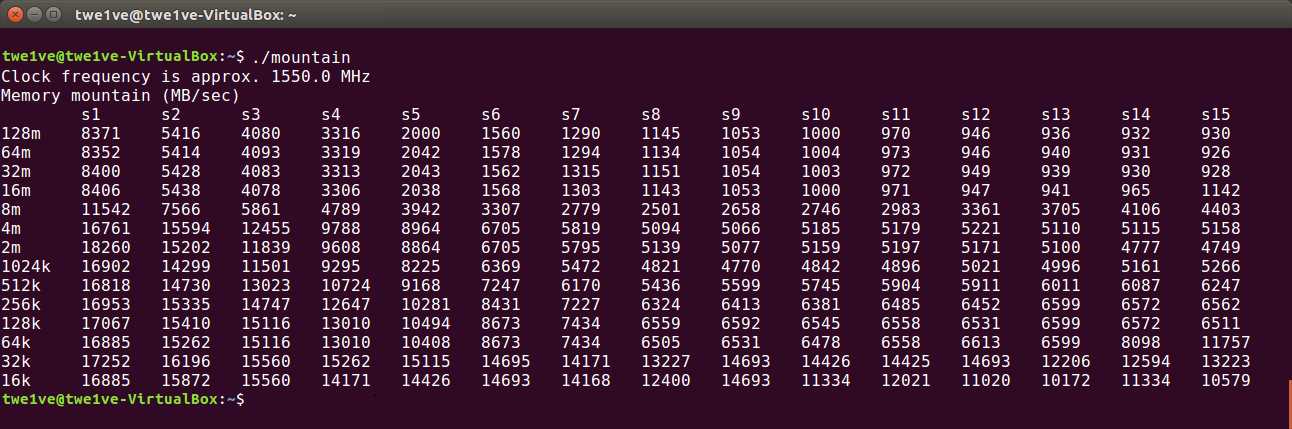Click the s12 column header
Viewport: 1292px width, 429px height.
click(976, 114)
